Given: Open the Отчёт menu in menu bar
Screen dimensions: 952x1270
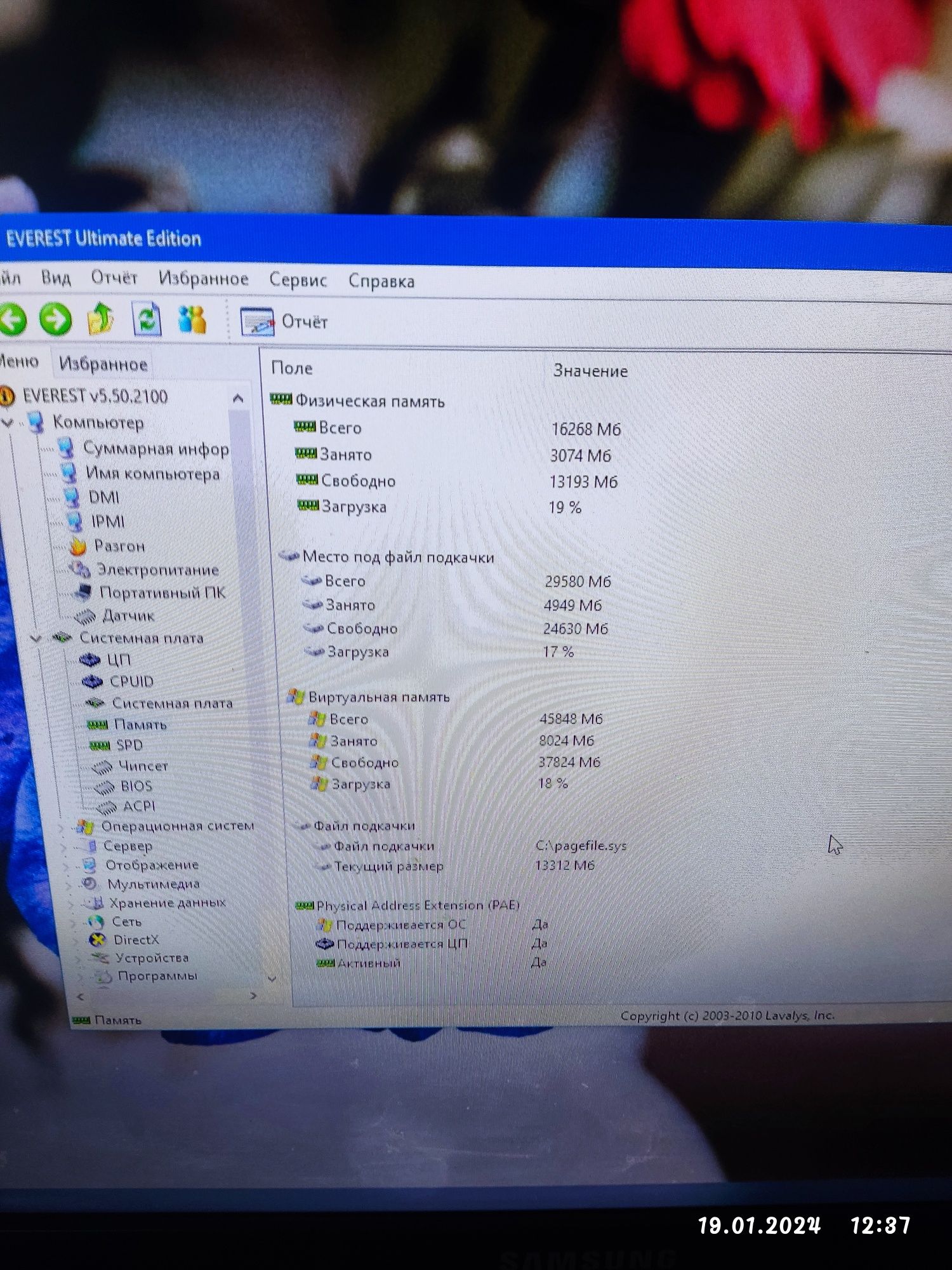Looking at the screenshot, I should [114, 277].
